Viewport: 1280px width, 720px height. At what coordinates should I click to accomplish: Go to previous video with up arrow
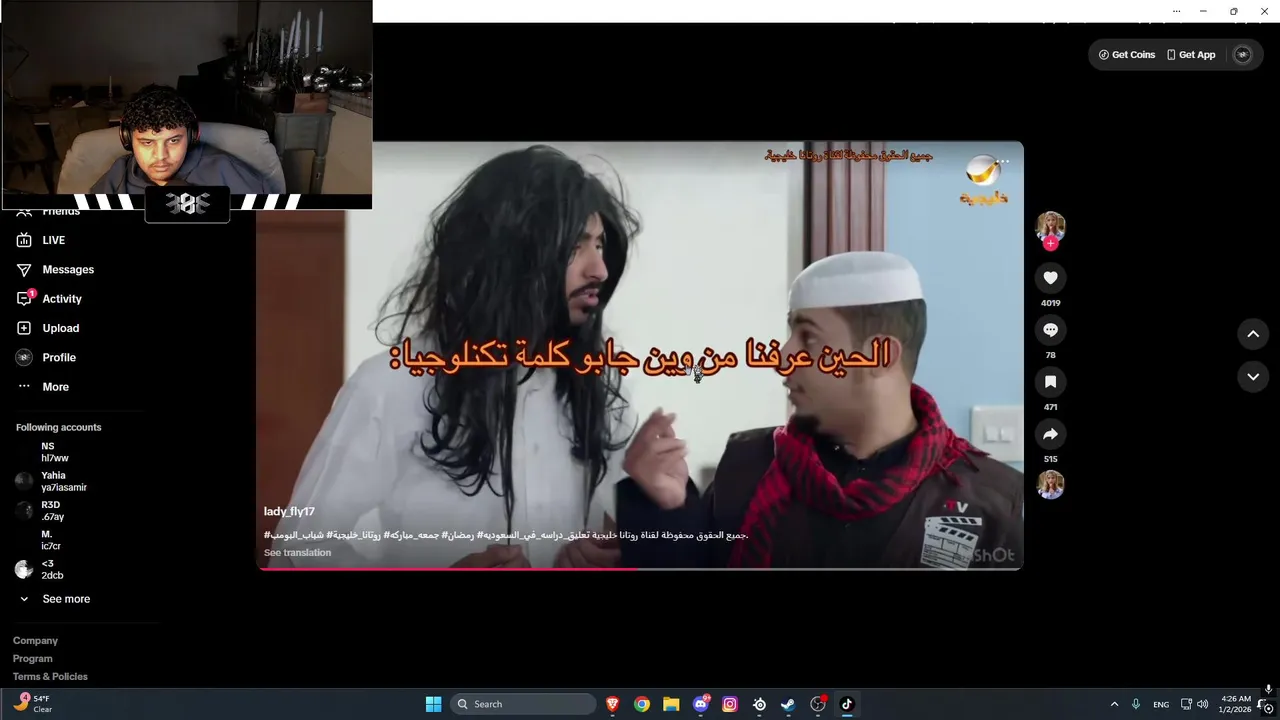[x=1253, y=334]
